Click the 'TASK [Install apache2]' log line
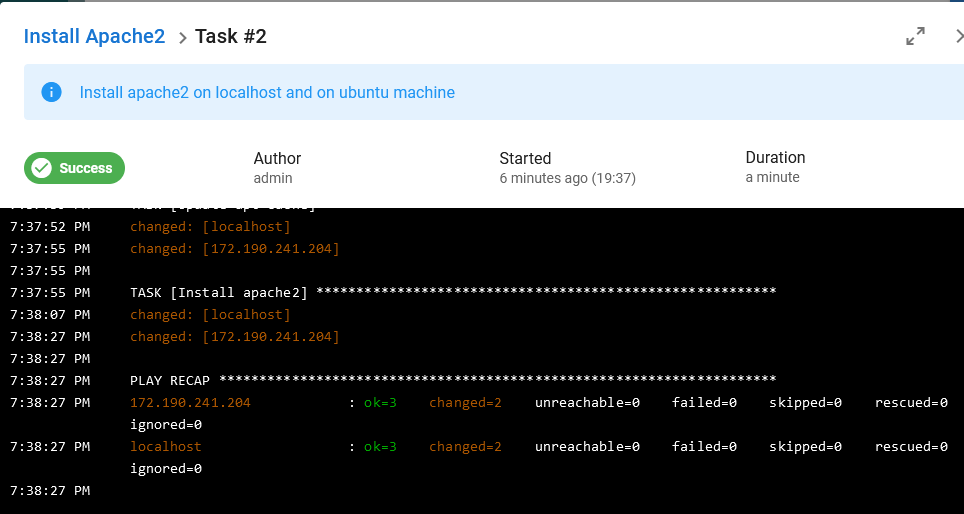964x514 pixels. [453, 293]
